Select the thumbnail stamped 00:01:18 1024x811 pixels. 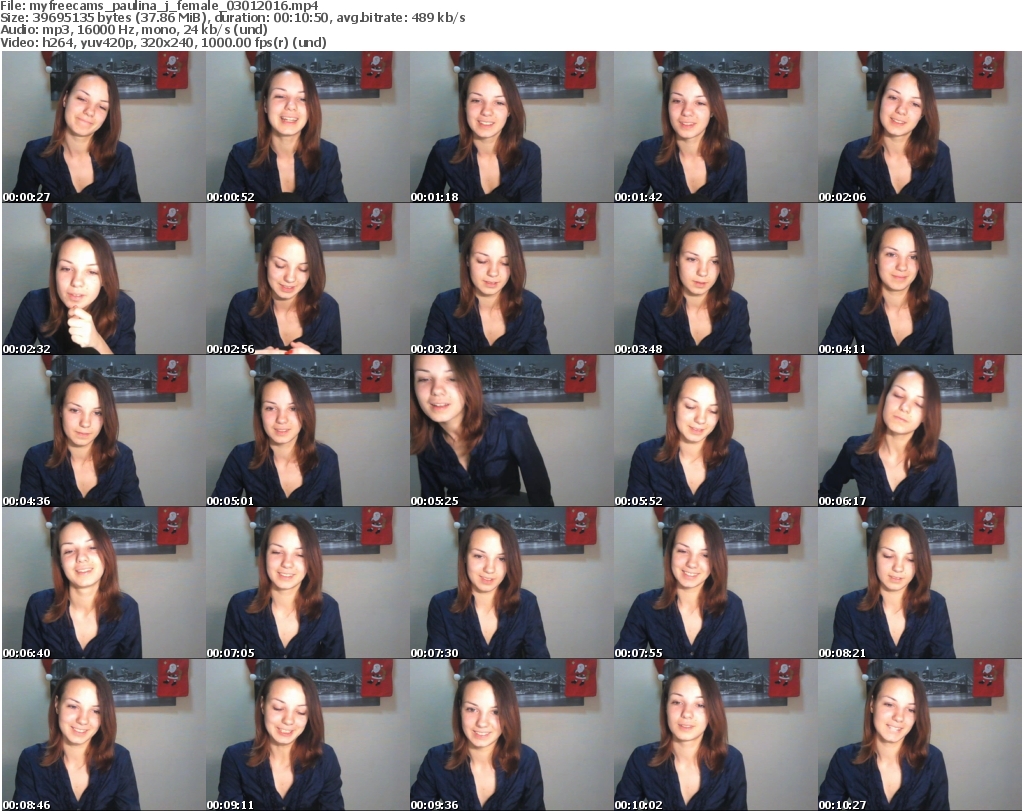(511, 127)
